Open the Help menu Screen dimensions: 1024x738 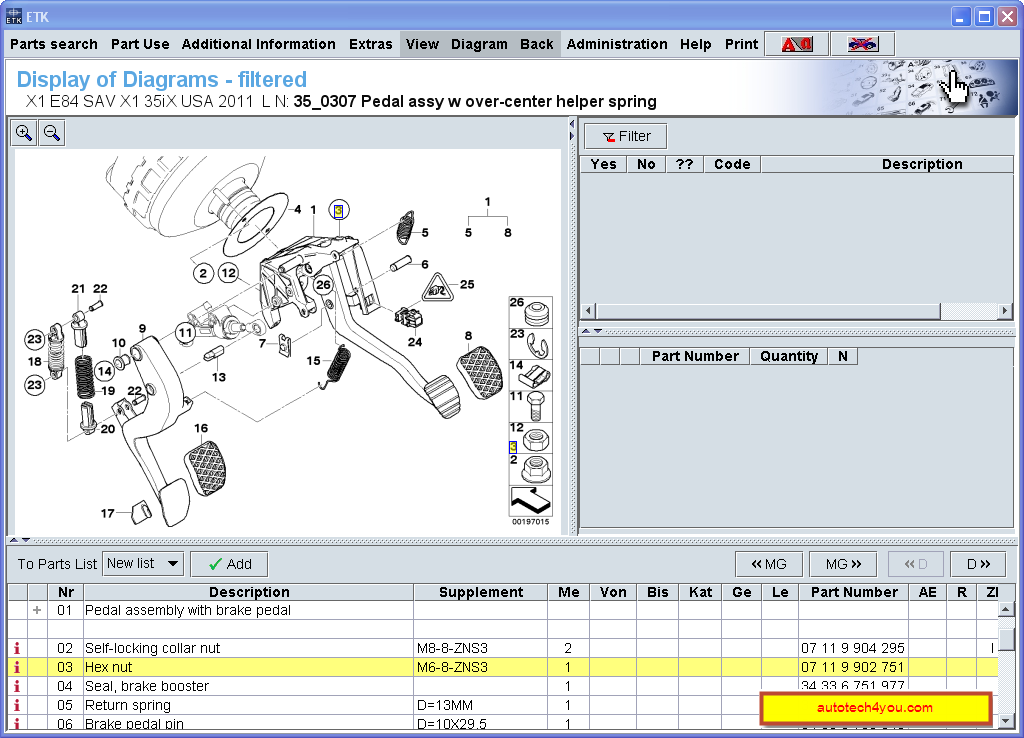pos(696,44)
